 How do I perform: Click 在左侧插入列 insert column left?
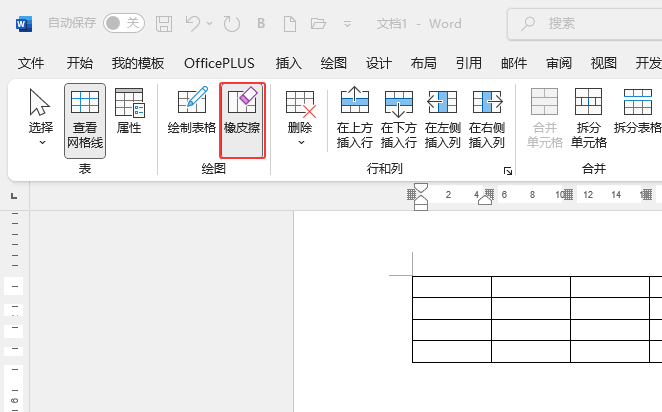(442, 118)
